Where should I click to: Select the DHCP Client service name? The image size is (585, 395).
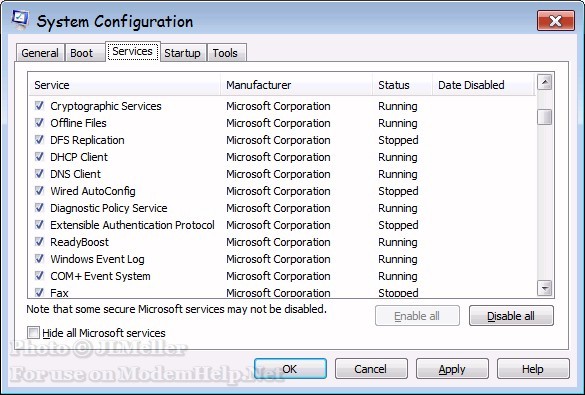click(79, 157)
